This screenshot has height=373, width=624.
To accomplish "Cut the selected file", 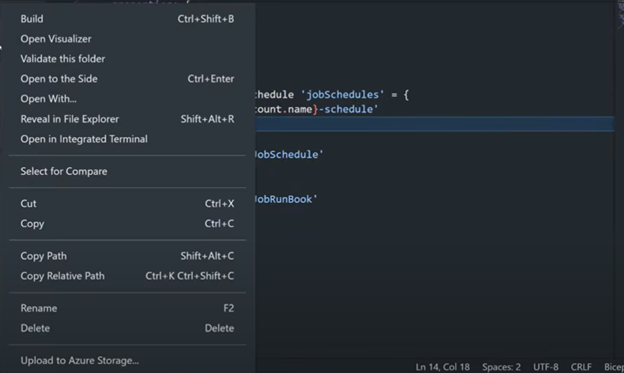I will (127, 203).
